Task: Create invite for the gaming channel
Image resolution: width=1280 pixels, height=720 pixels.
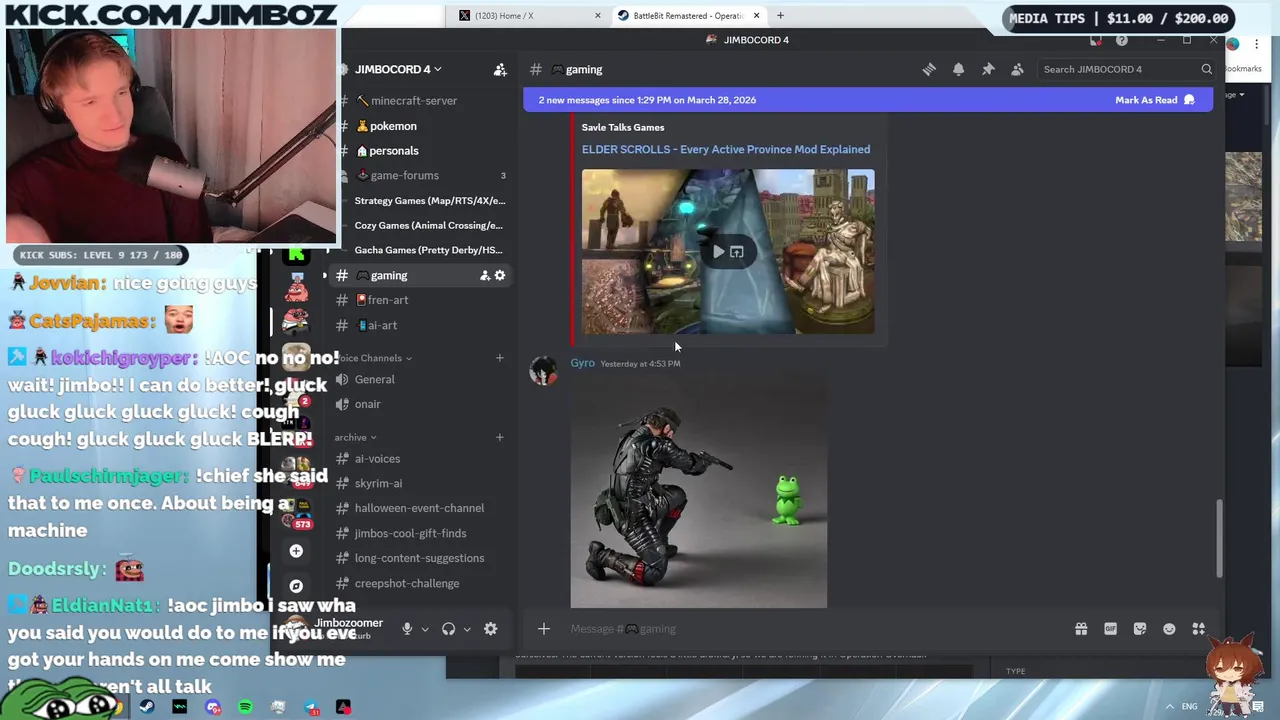Action: point(485,276)
